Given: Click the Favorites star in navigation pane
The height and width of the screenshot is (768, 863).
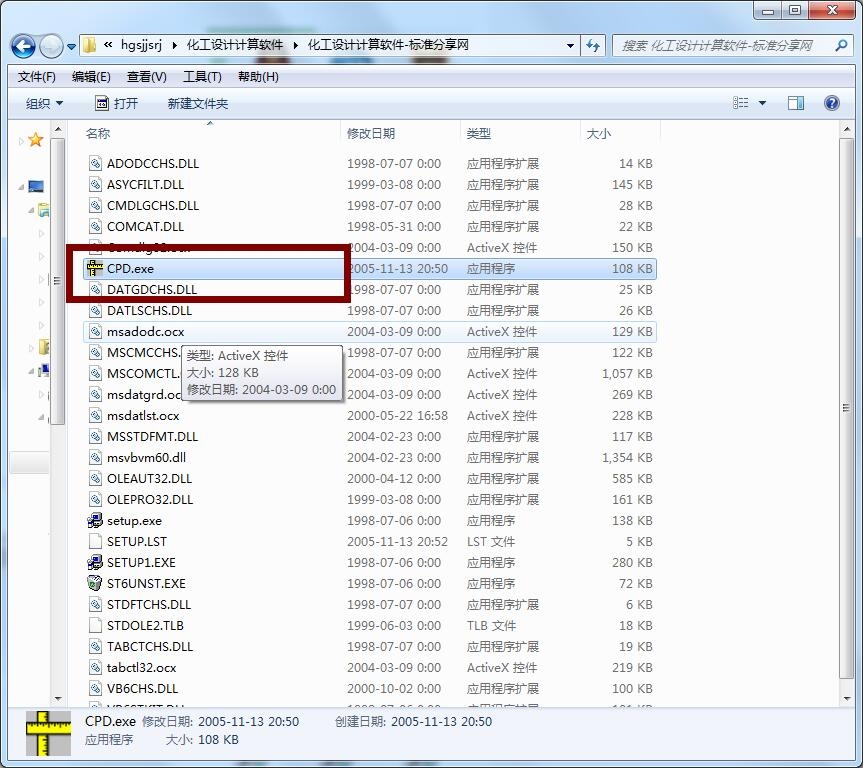Looking at the screenshot, I should pyautogui.click(x=36, y=140).
